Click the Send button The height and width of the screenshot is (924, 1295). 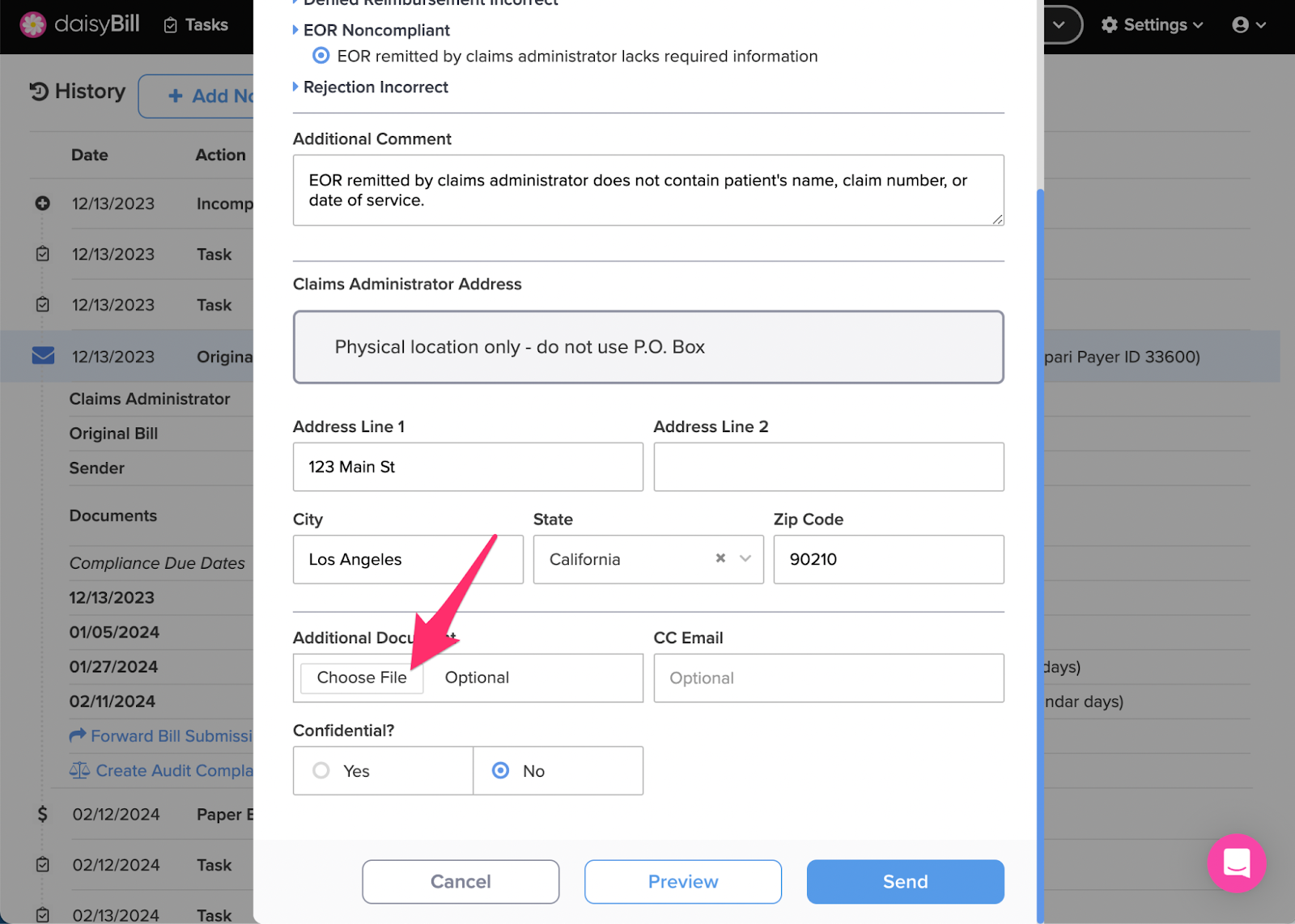[x=905, y=881]
